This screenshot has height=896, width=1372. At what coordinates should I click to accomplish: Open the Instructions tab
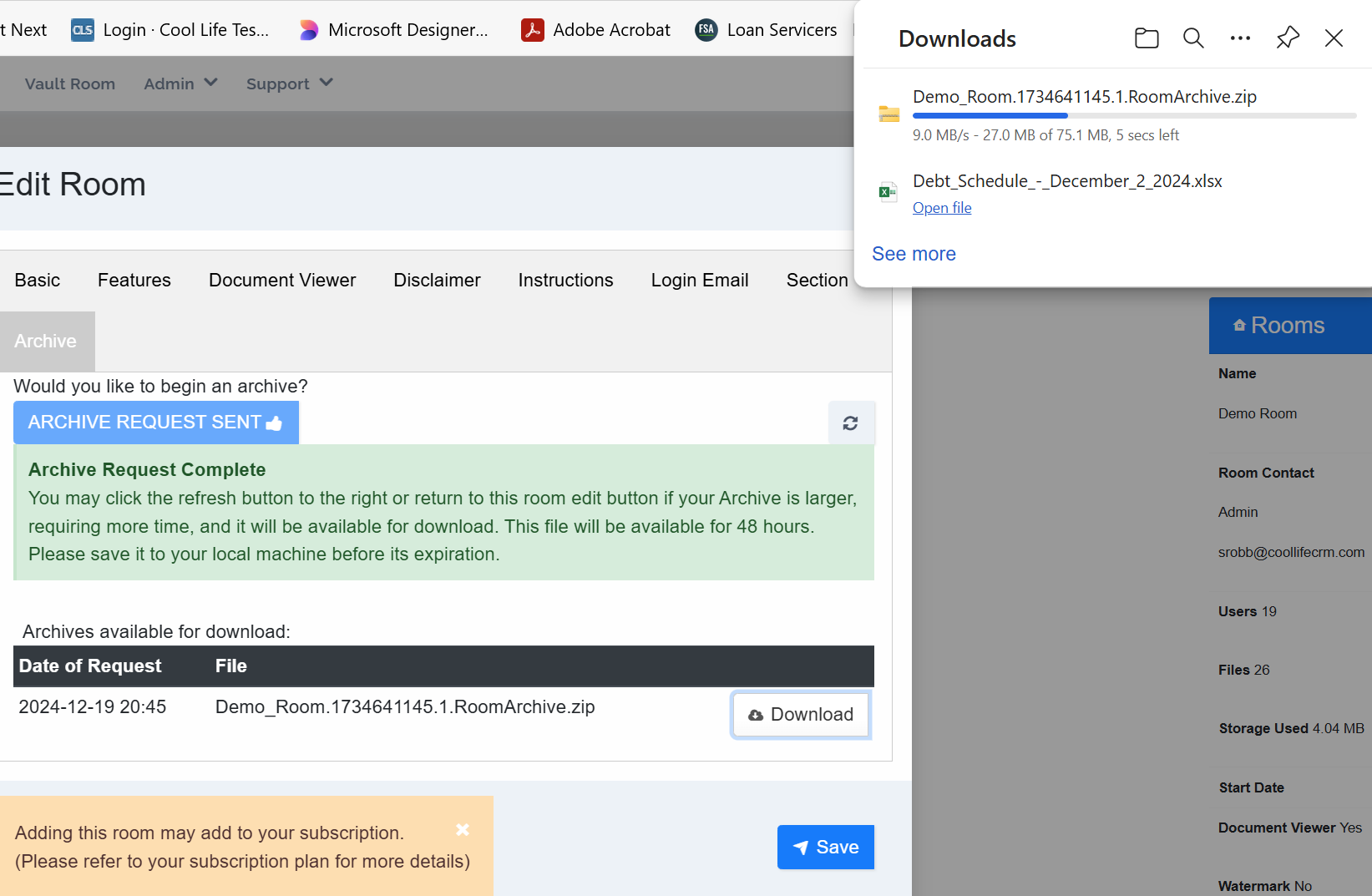tap(565, 281)
